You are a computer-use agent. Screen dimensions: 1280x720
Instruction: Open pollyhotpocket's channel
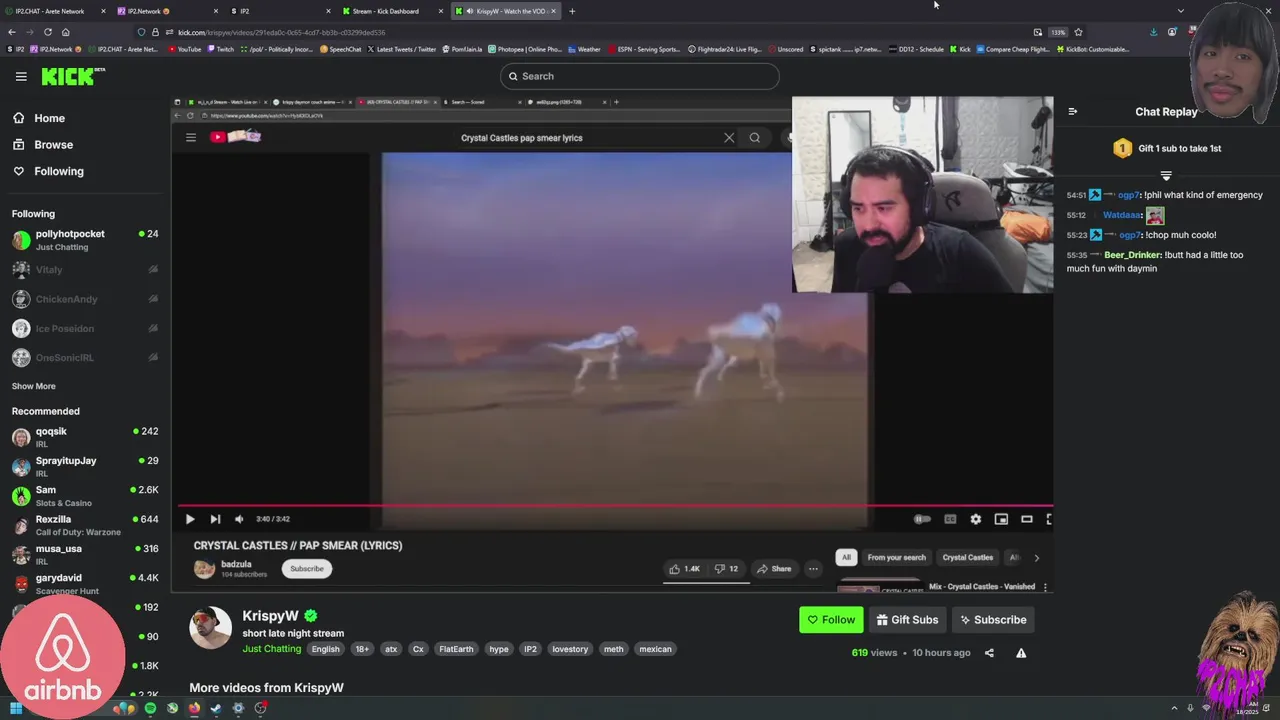tap(85, 240)
